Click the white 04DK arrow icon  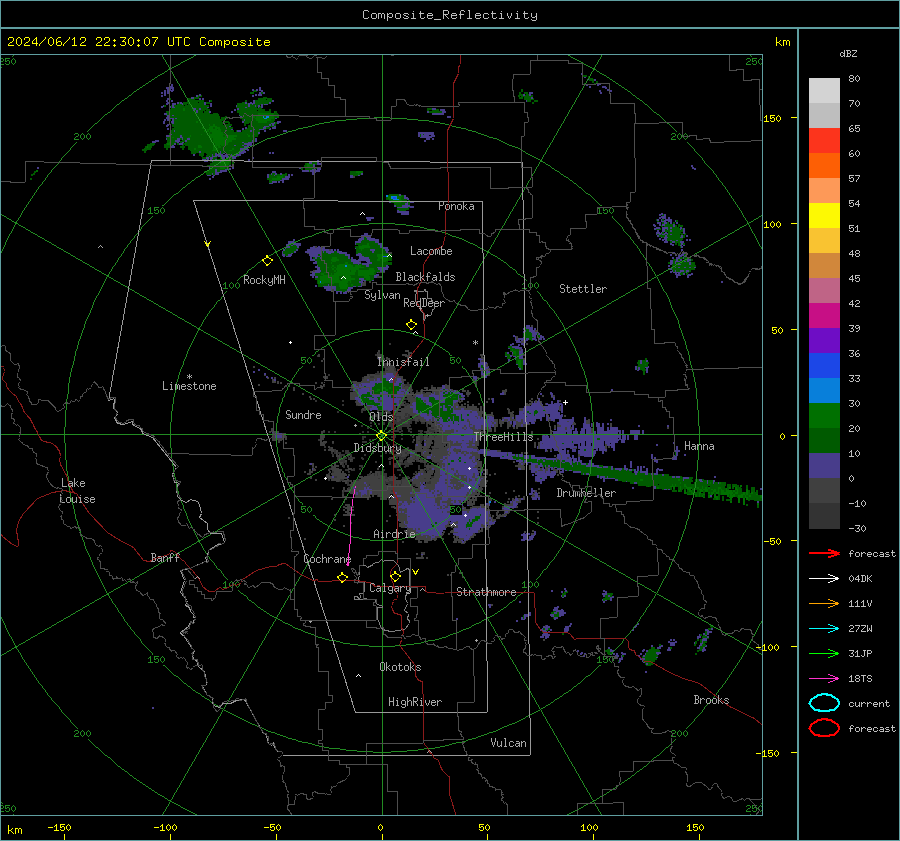(x=824, y=579)
